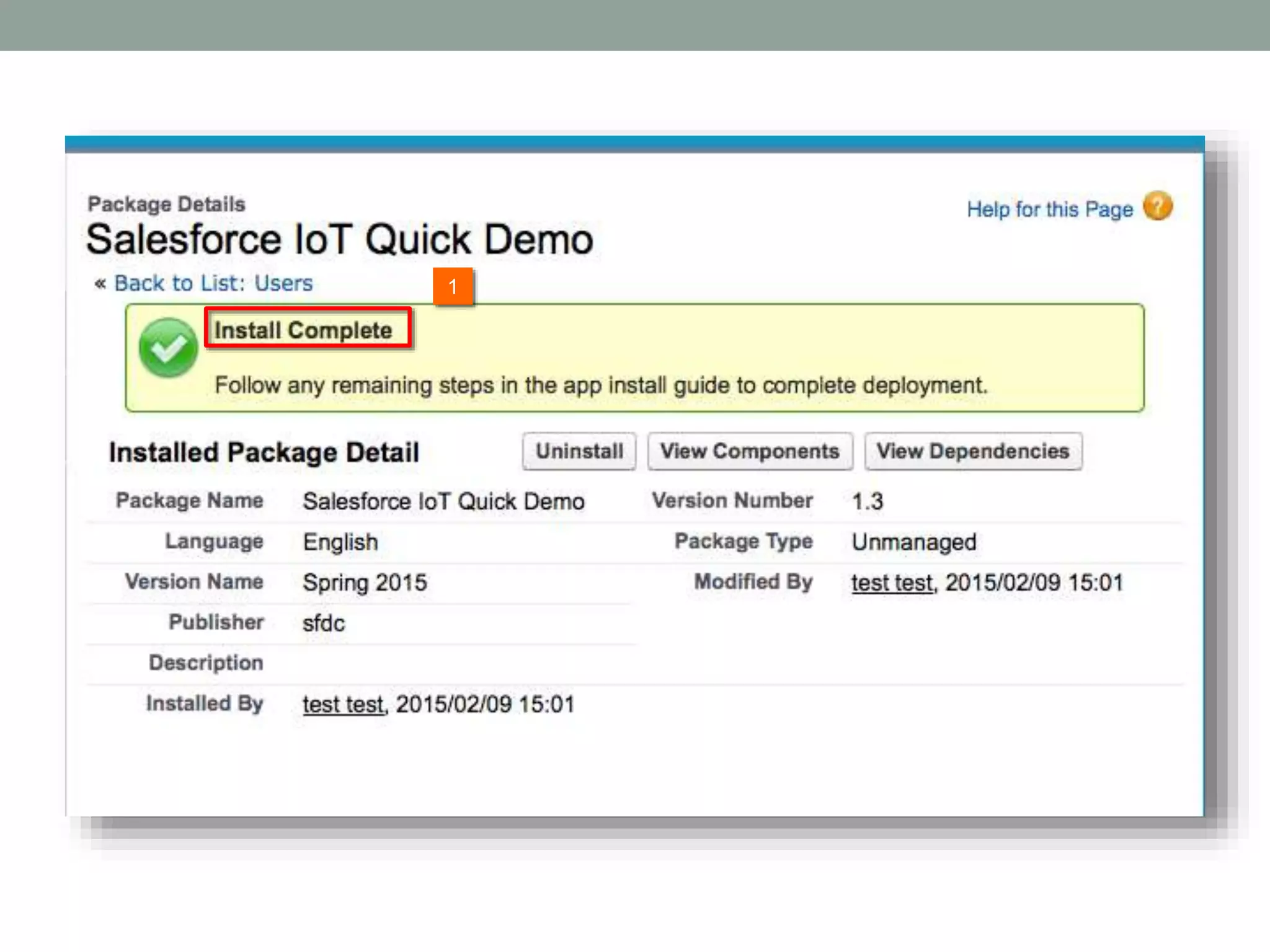Open View Dependencies button

[972, 451]
